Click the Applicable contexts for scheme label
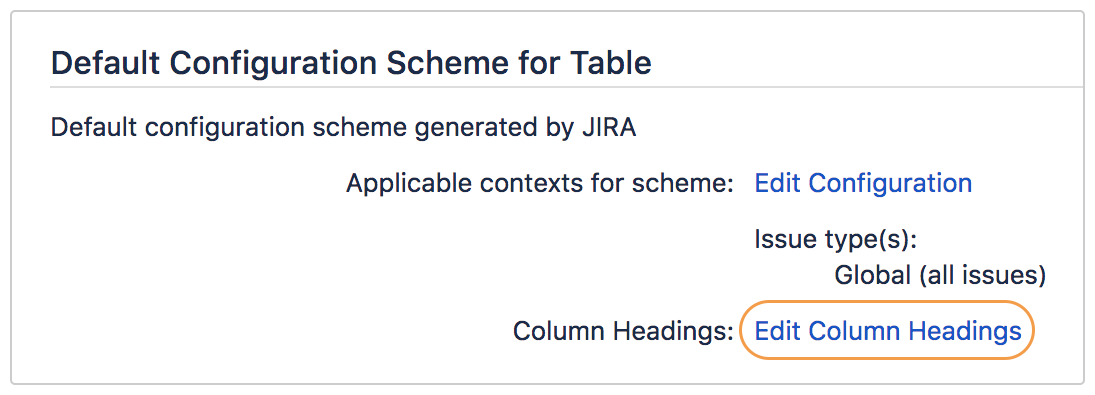Viewport: 1095px width, 395px height. (540, 184)
